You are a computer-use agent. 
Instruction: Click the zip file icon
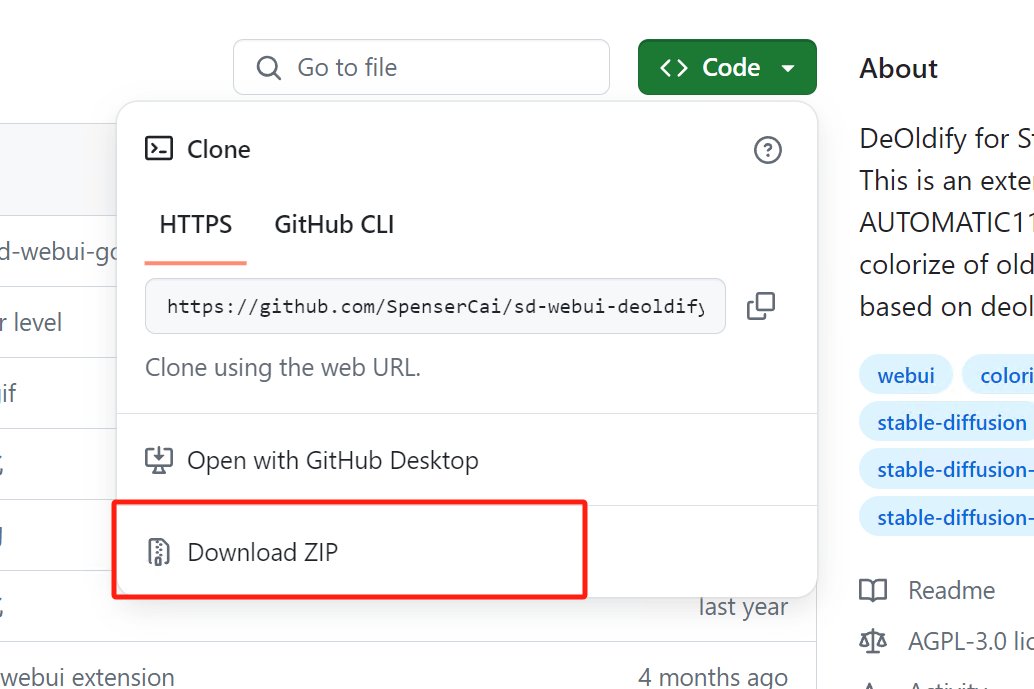(158, 553)
